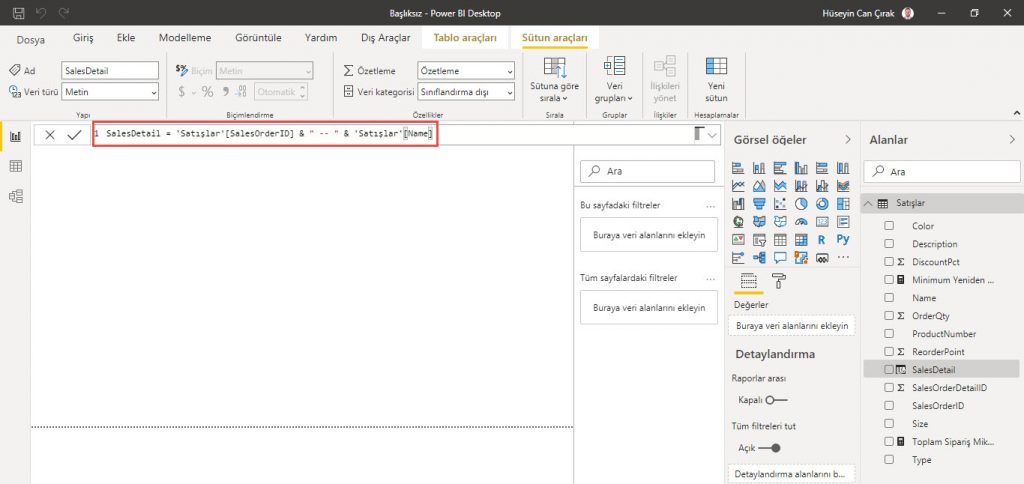This screenshot has height=484, width=1024.
Task: Tick the Color field checkbox
Action: coord(889,226)
